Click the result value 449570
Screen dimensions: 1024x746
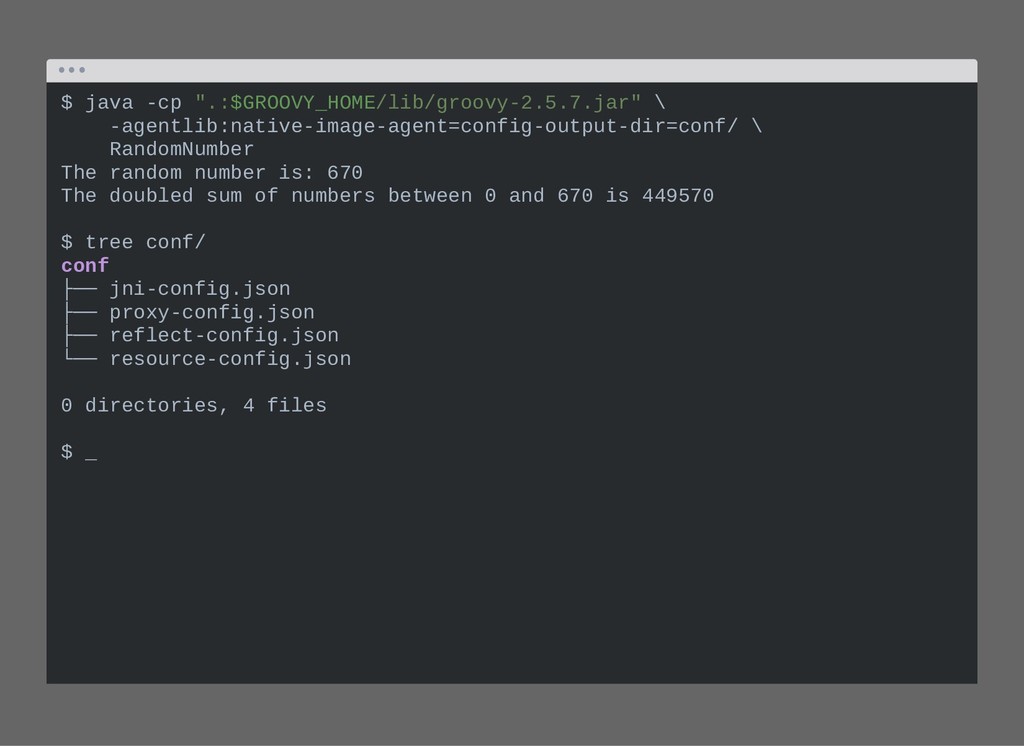678,196
